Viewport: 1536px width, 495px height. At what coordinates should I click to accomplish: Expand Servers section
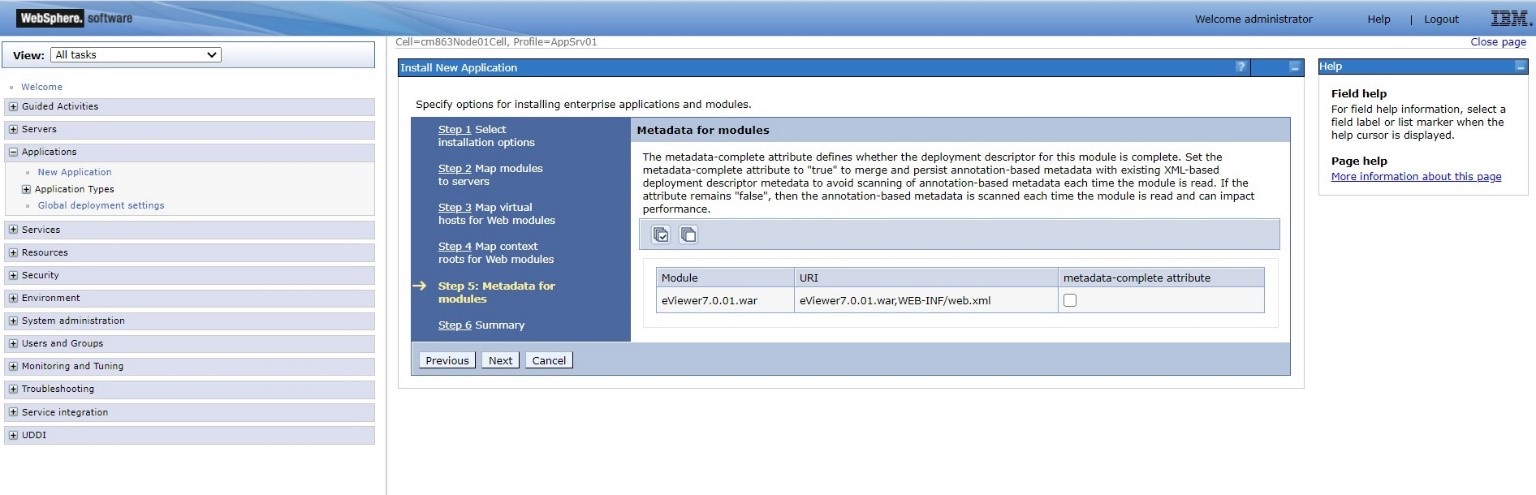point(13,130)
